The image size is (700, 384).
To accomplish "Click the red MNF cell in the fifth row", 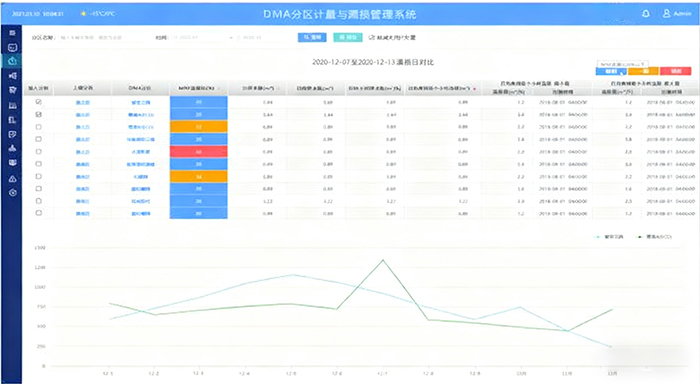I will 199,152.
